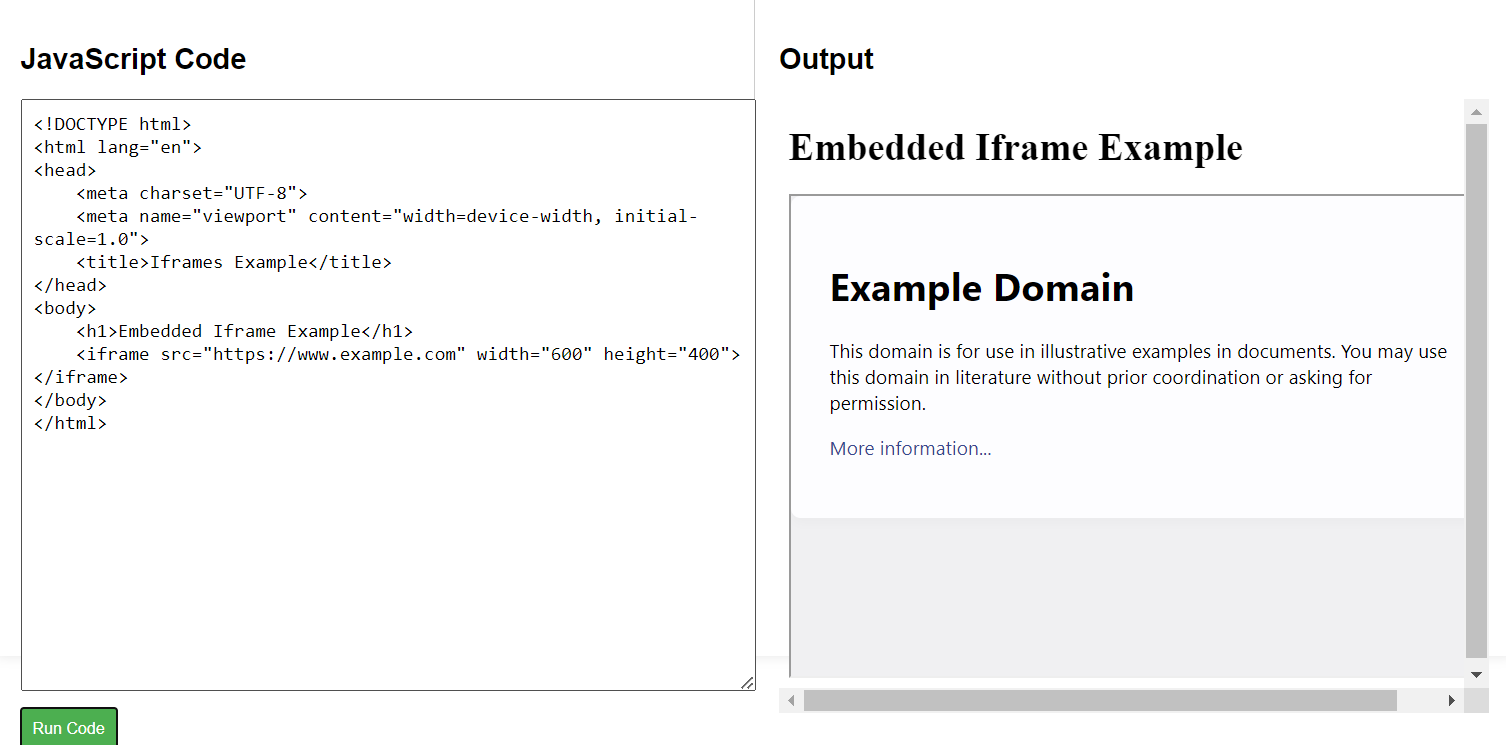
Task: Click the left arrow of the horizontal scrollbar
Action: coord(789,700)
